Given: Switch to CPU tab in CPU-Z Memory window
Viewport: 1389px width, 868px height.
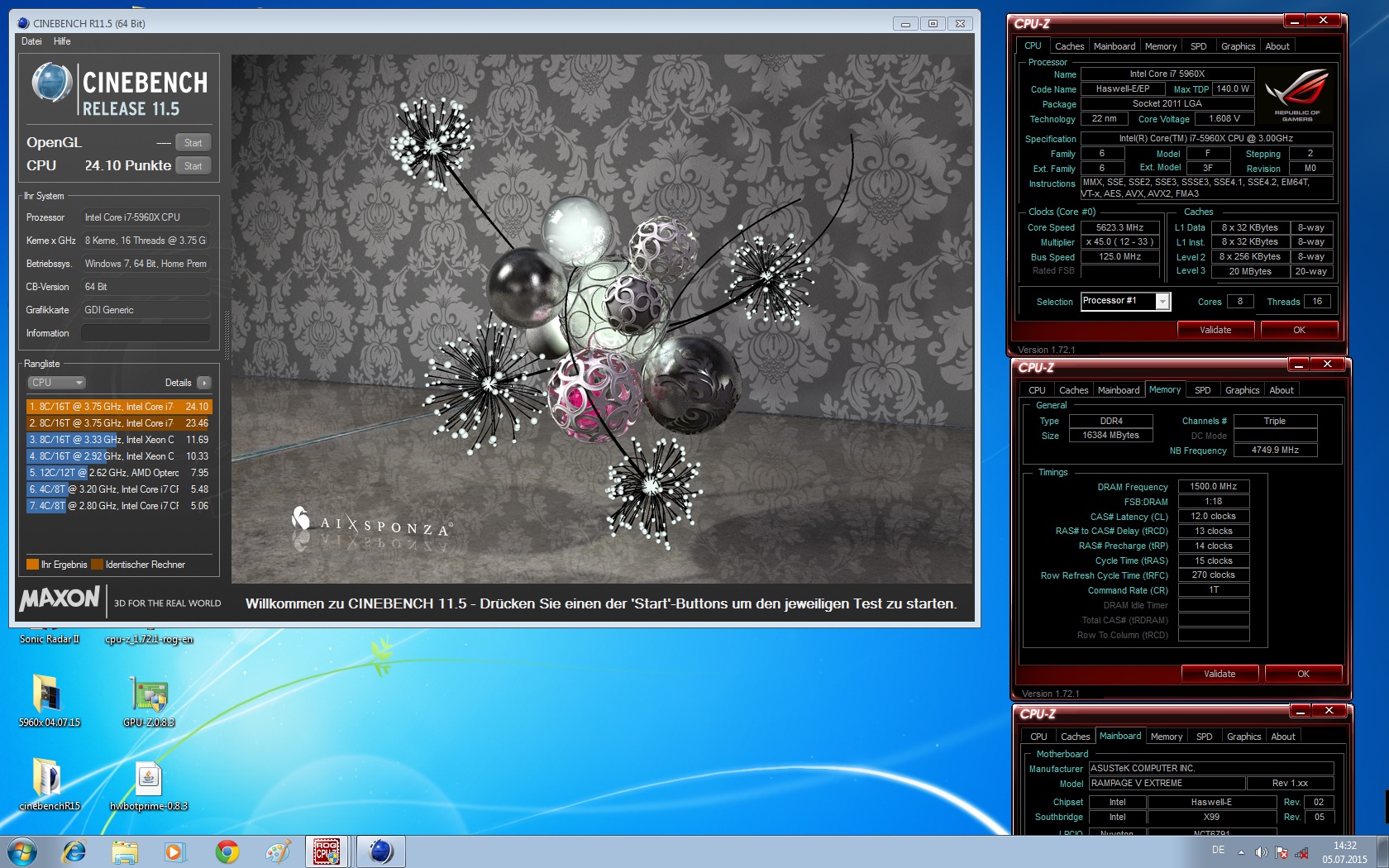Looking at the screenshot, I should click(x=1037, y=390).
